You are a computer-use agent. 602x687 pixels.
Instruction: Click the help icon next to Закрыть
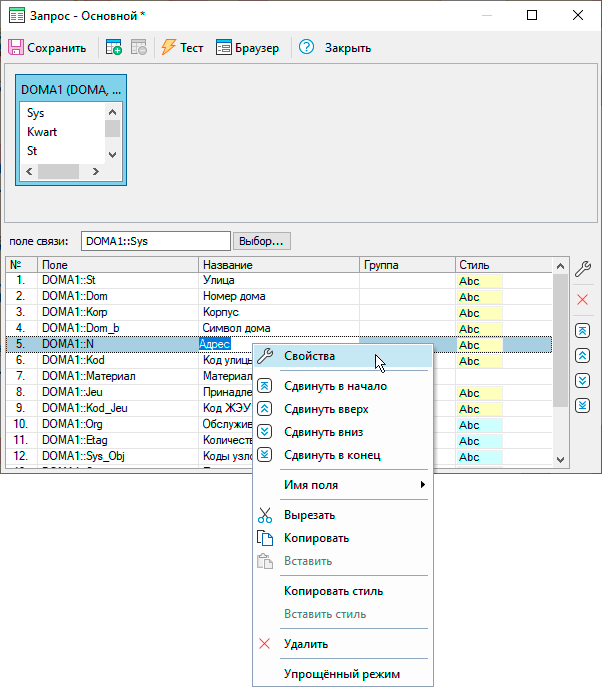[307, 47]
